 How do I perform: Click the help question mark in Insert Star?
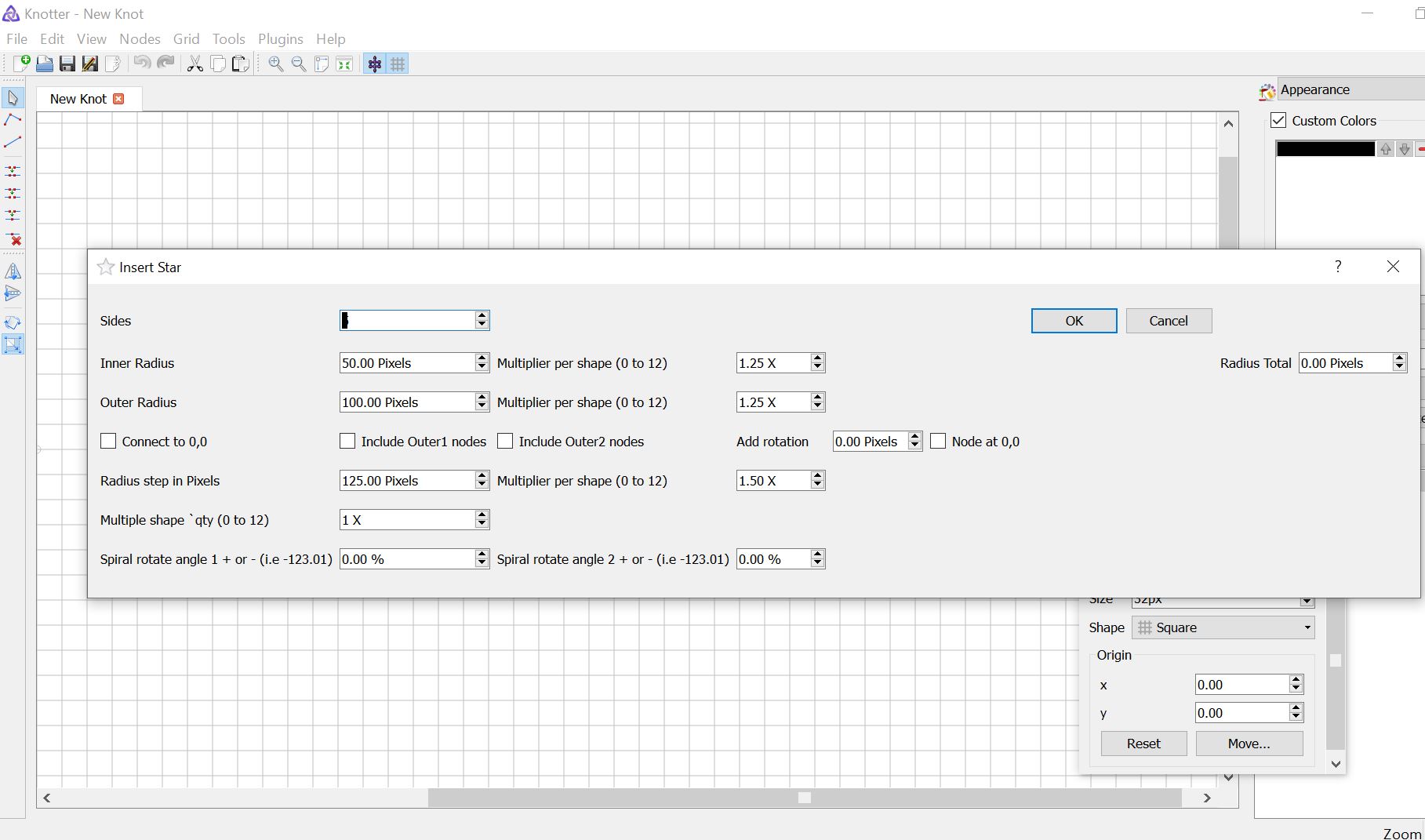coord(1338,267)
